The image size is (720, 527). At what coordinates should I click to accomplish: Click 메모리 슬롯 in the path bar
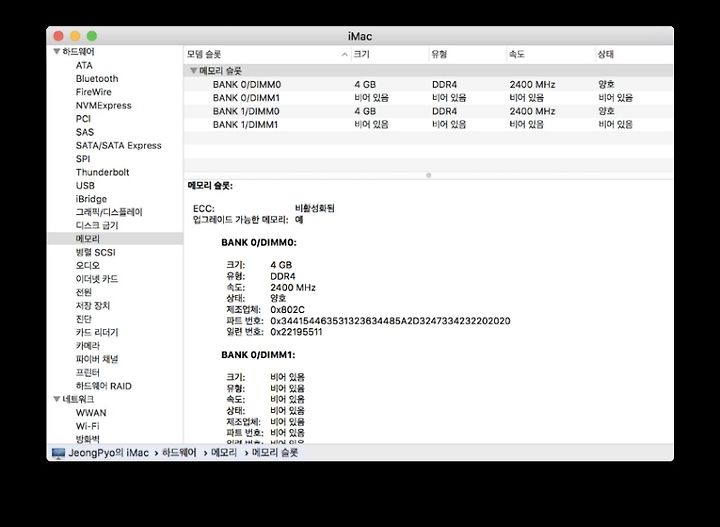point(275,453)
